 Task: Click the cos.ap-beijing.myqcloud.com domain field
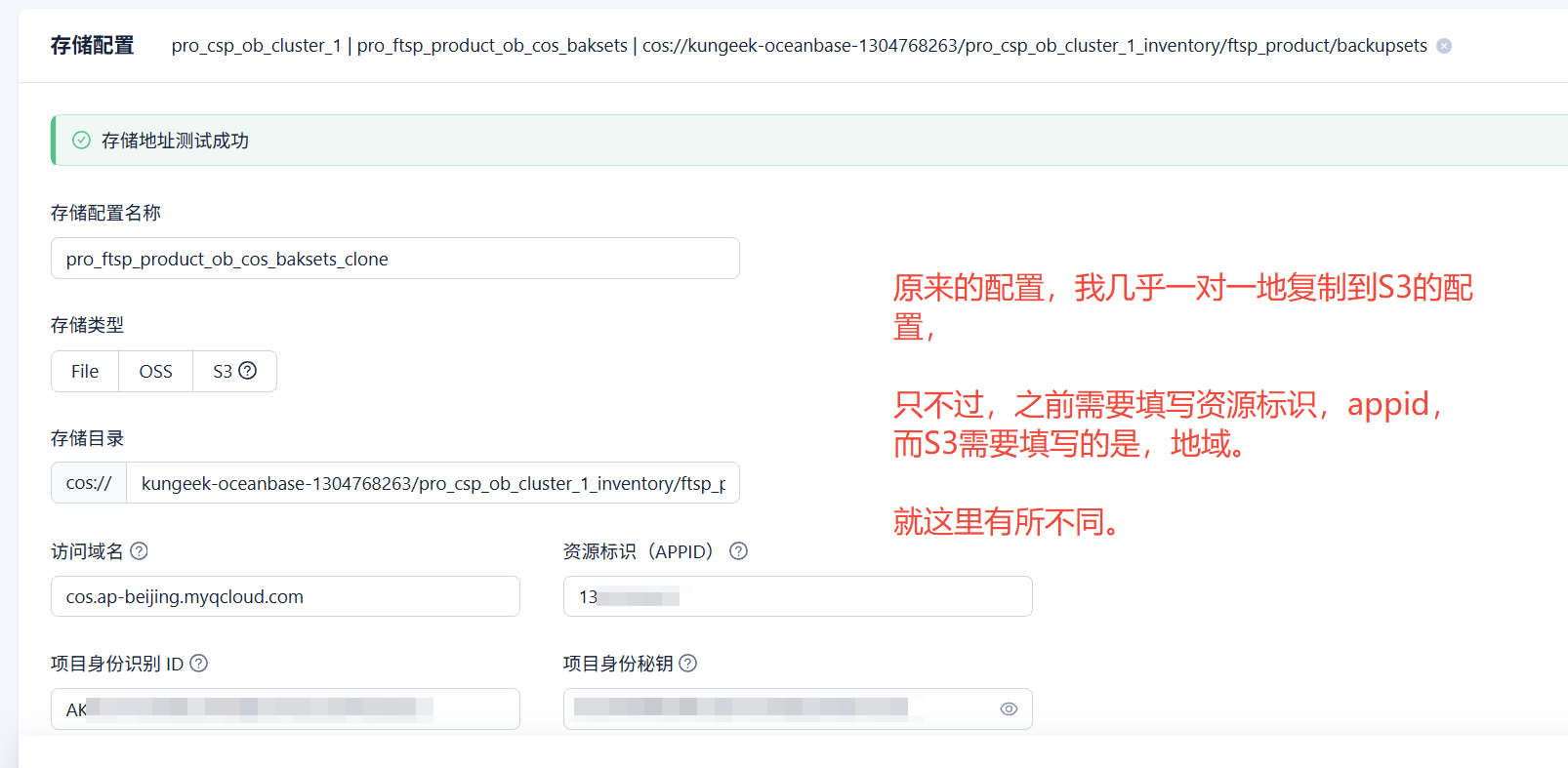(285, 596)
